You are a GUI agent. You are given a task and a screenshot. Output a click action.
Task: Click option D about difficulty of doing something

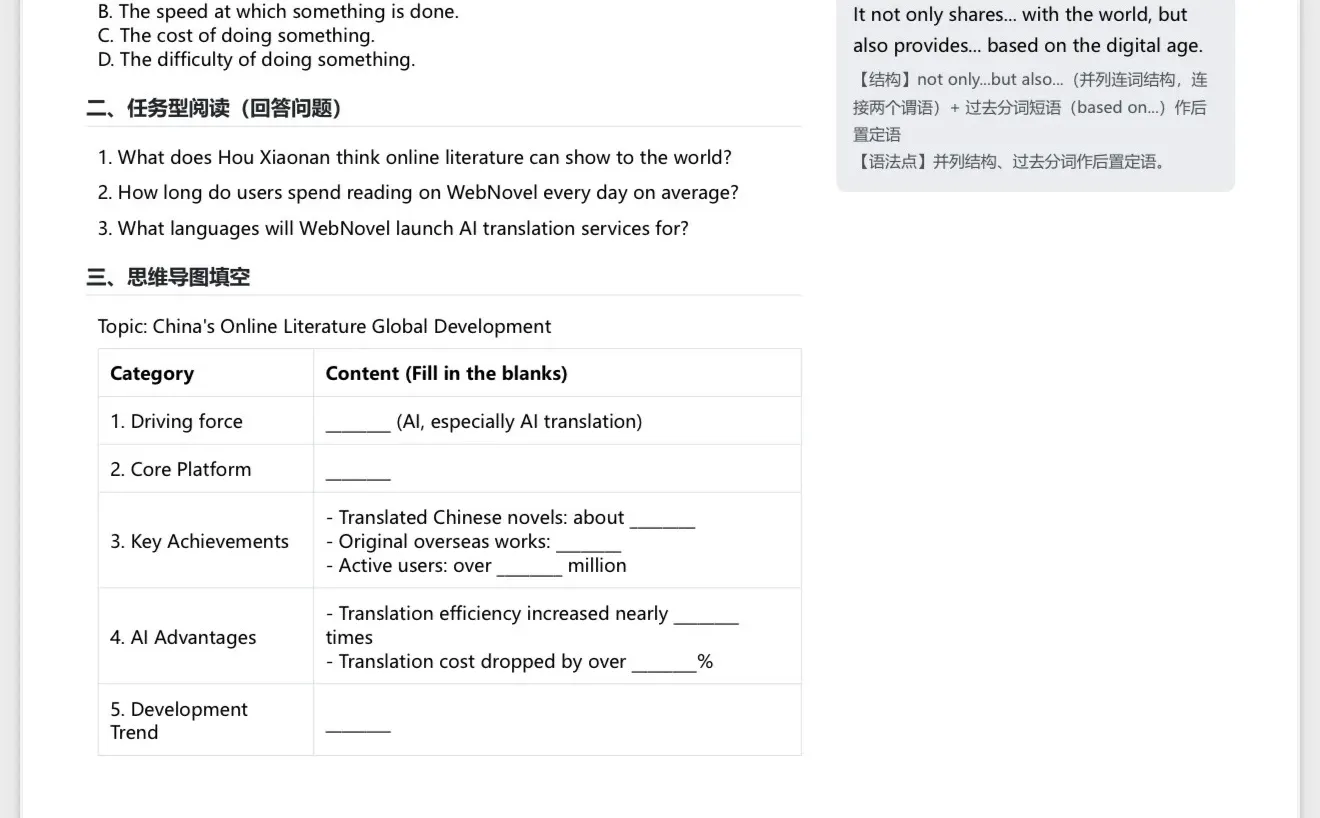(x=256, y=60)
